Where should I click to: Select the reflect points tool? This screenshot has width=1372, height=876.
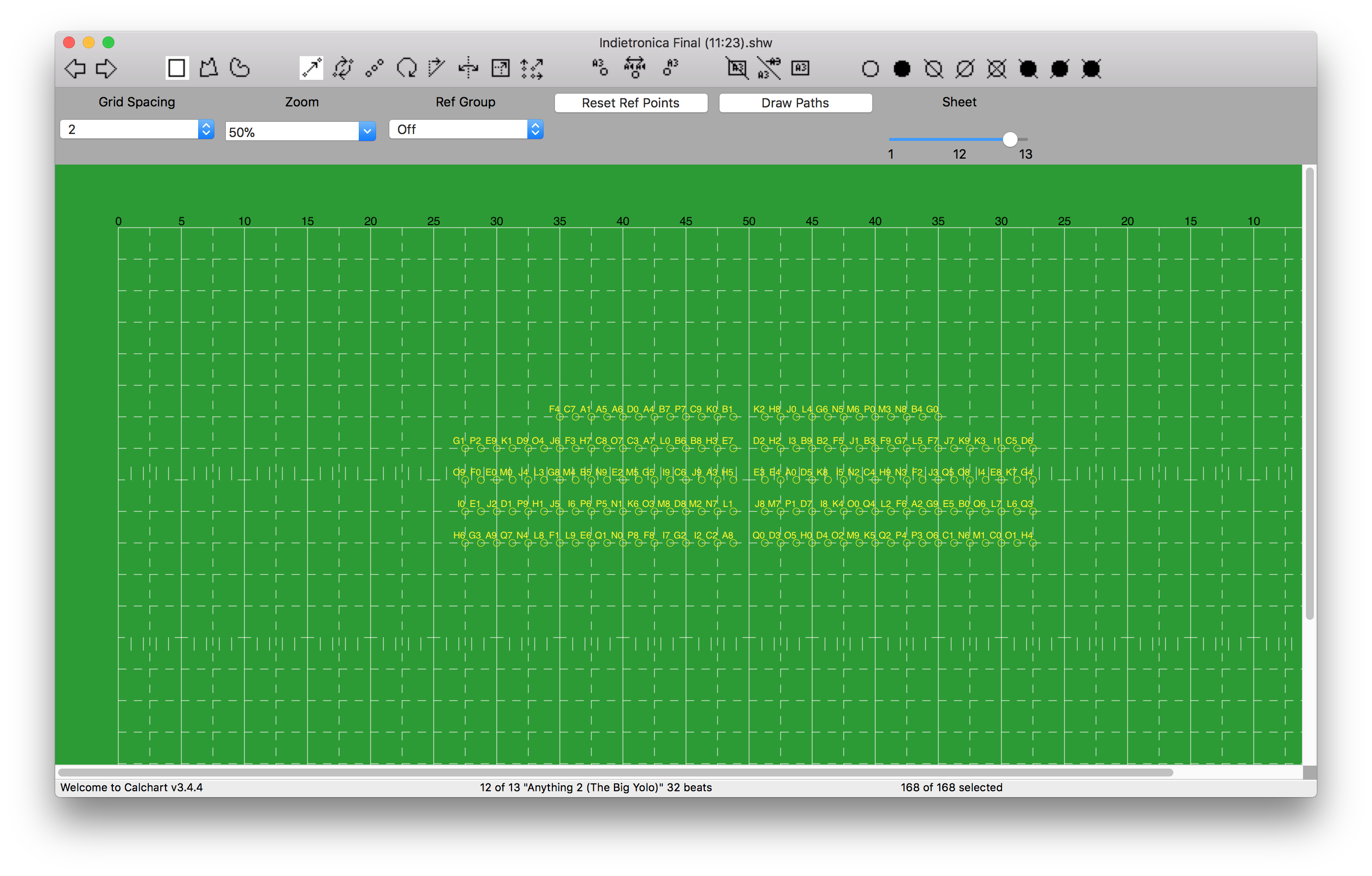coord(468,68)
